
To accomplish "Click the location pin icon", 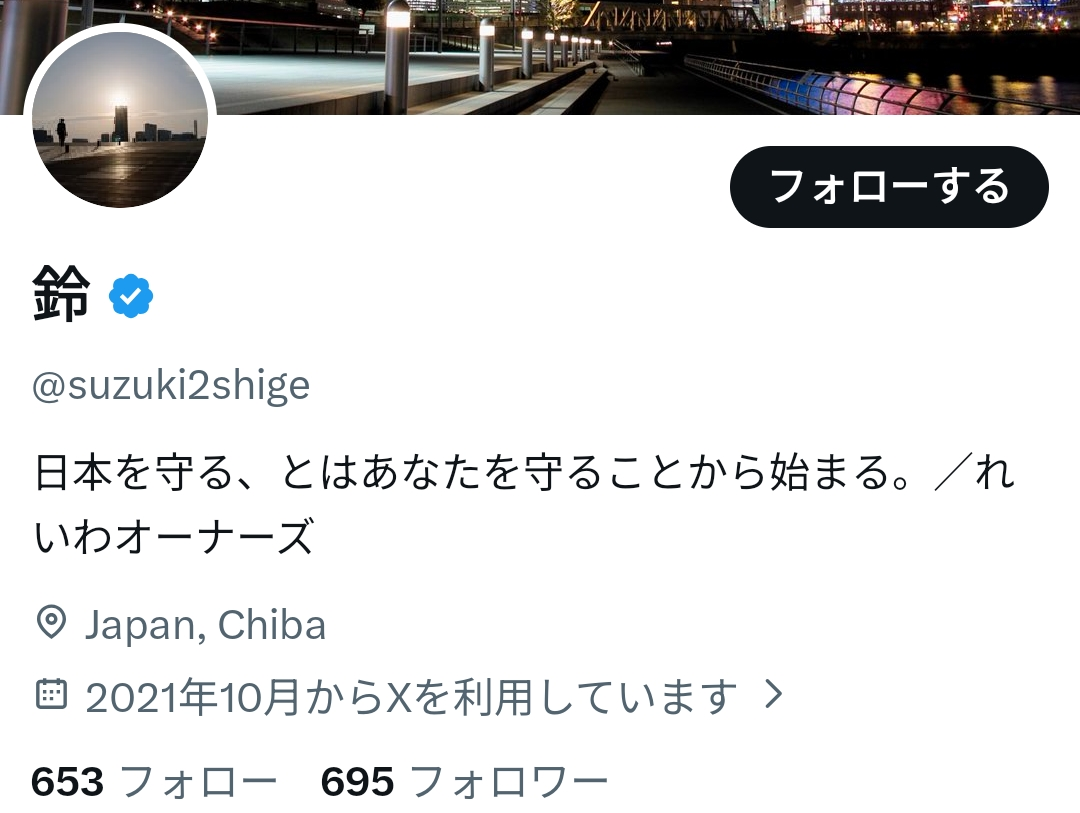I will tap(51, 623).
